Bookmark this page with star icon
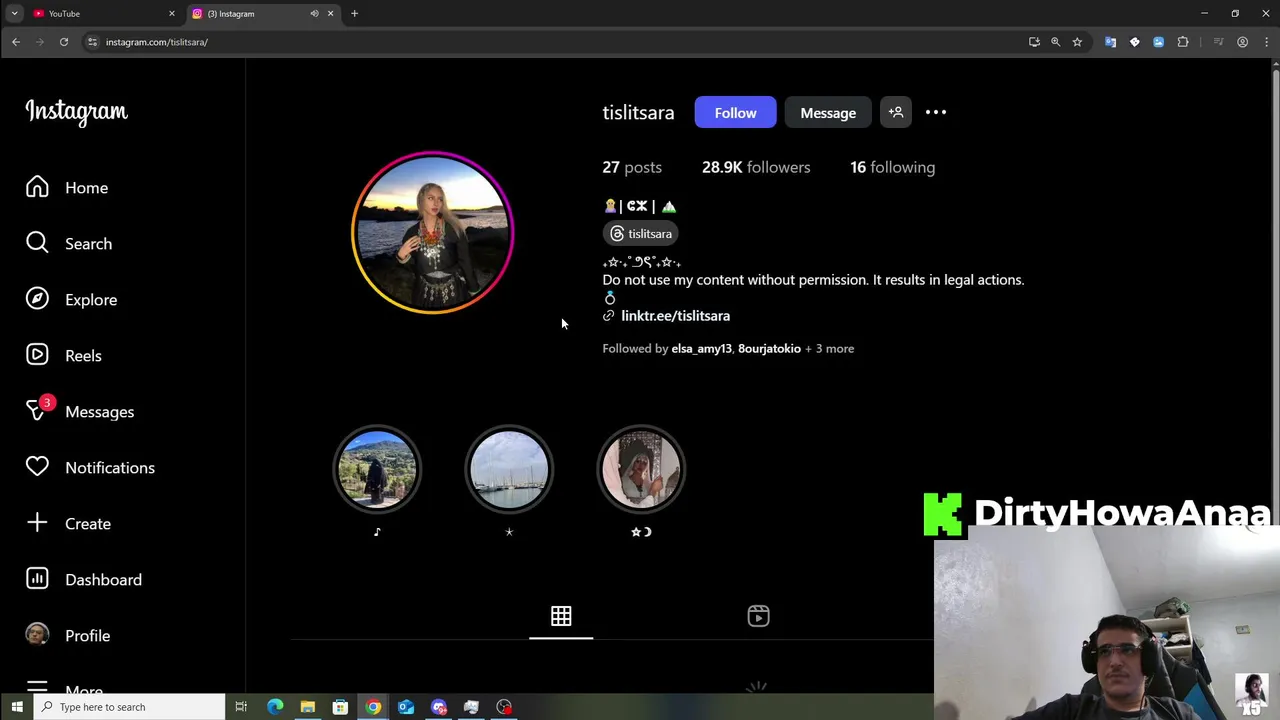 (x=1077, y=42)
